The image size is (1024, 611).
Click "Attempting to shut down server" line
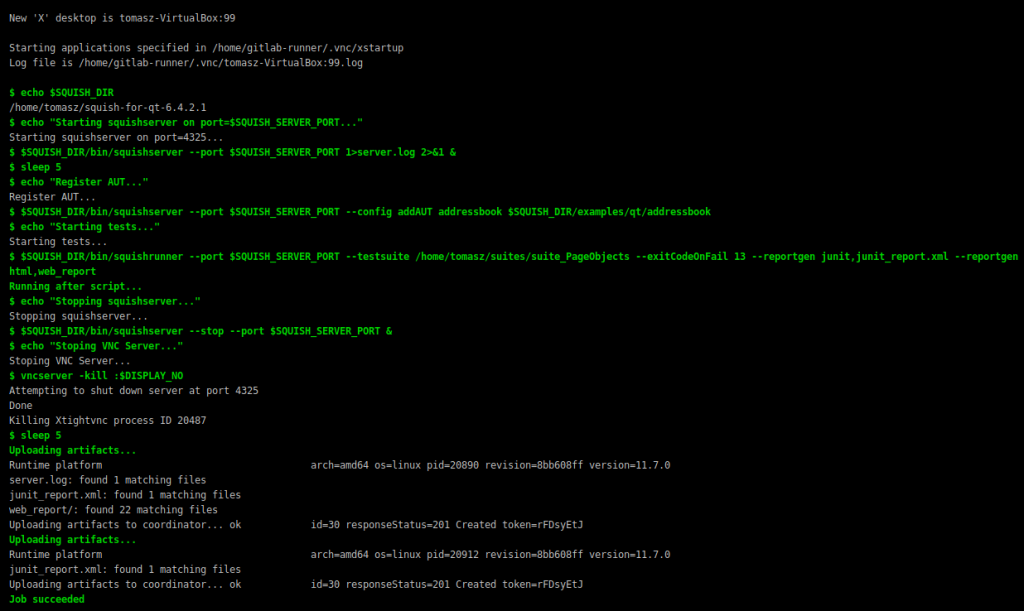point(133,391)
